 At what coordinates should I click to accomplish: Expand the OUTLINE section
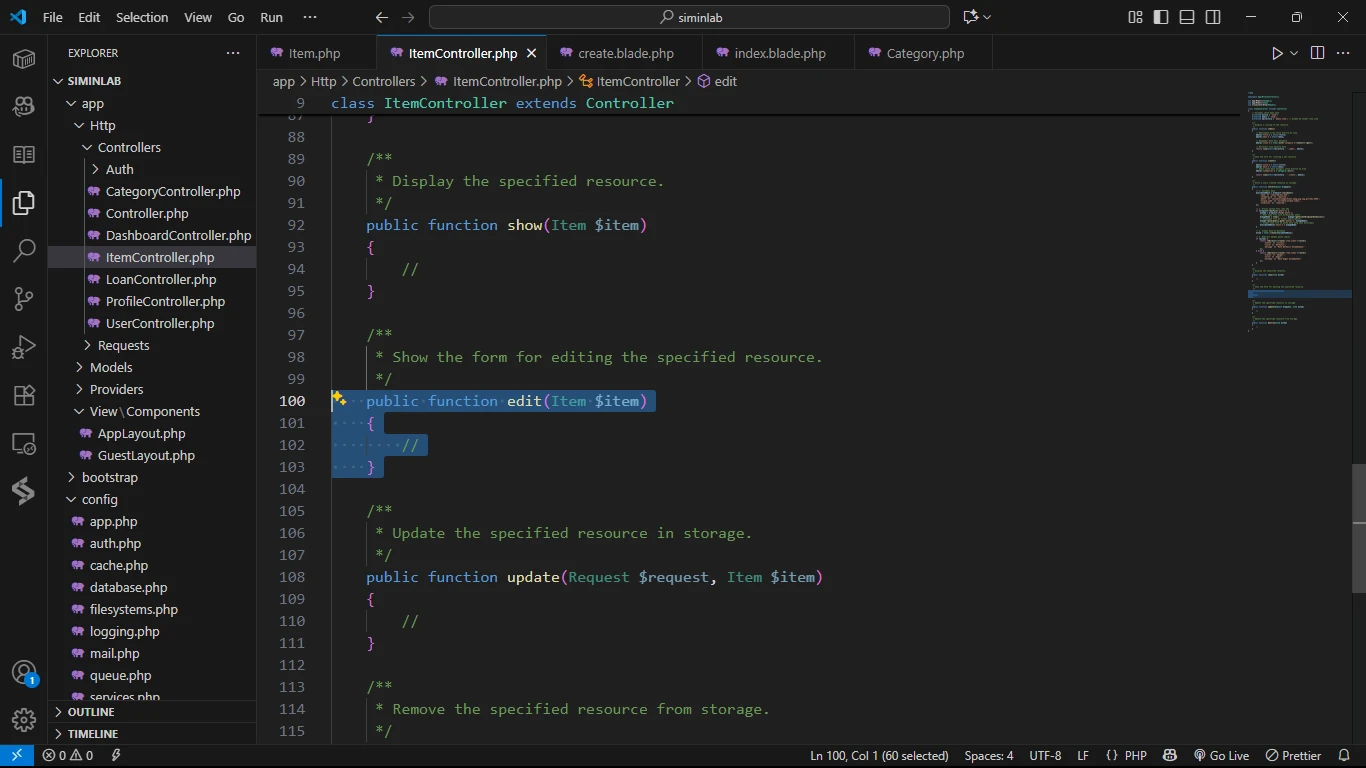pyautogui.click(x=91, y=712)
